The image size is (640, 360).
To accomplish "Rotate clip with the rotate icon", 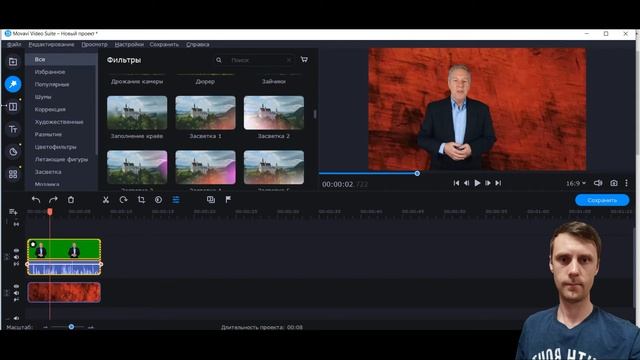I will click(x=123, y=200).
